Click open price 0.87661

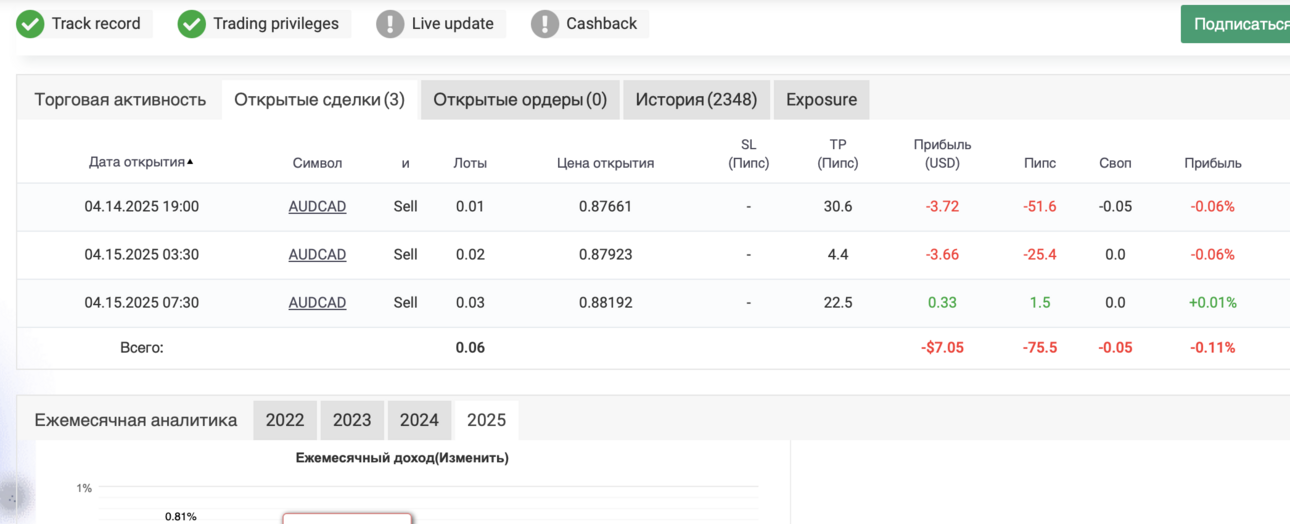point(605,207)
